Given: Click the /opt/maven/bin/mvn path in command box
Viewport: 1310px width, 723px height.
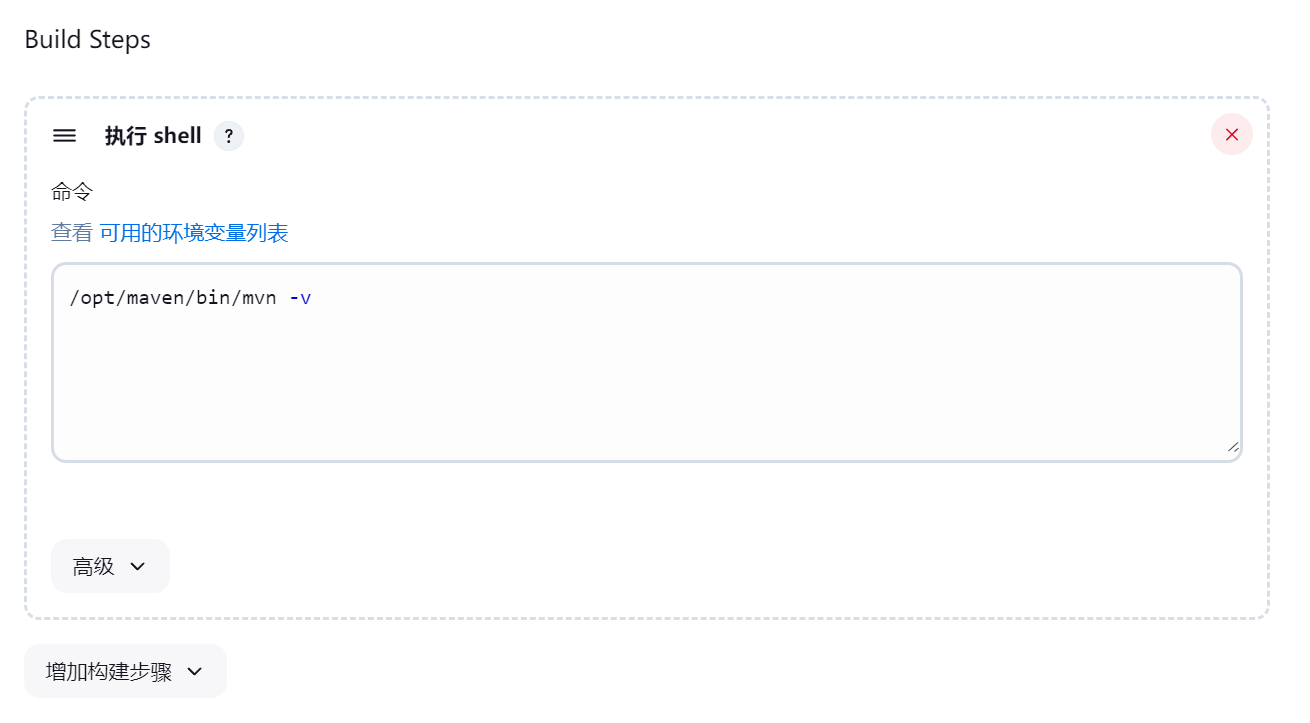Looking at the screenshot, I should point(173,298).
